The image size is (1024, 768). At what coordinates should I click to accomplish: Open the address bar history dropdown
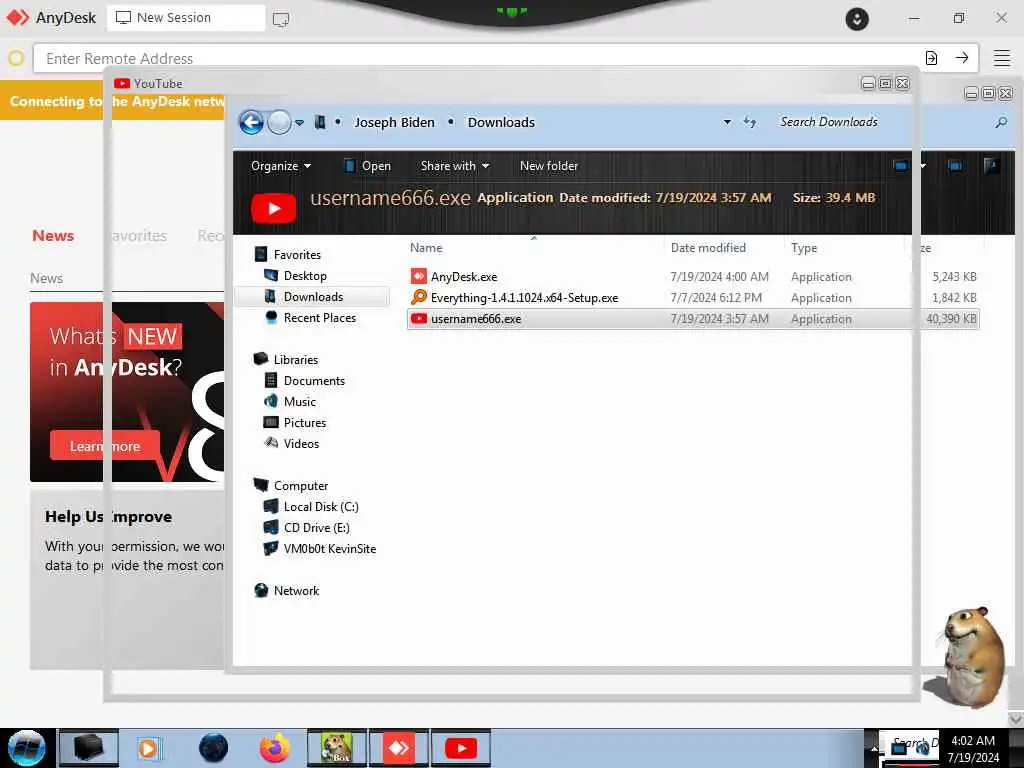727,122
